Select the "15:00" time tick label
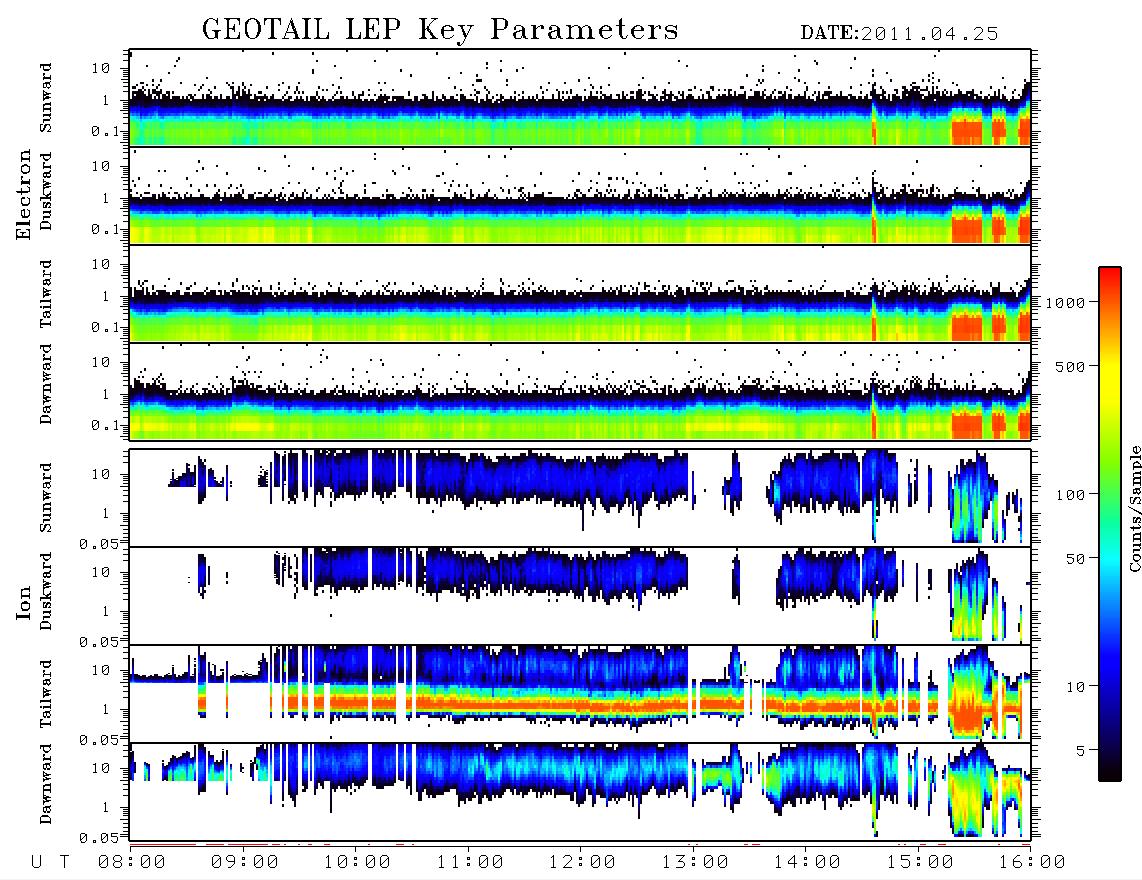 (920, 863)
